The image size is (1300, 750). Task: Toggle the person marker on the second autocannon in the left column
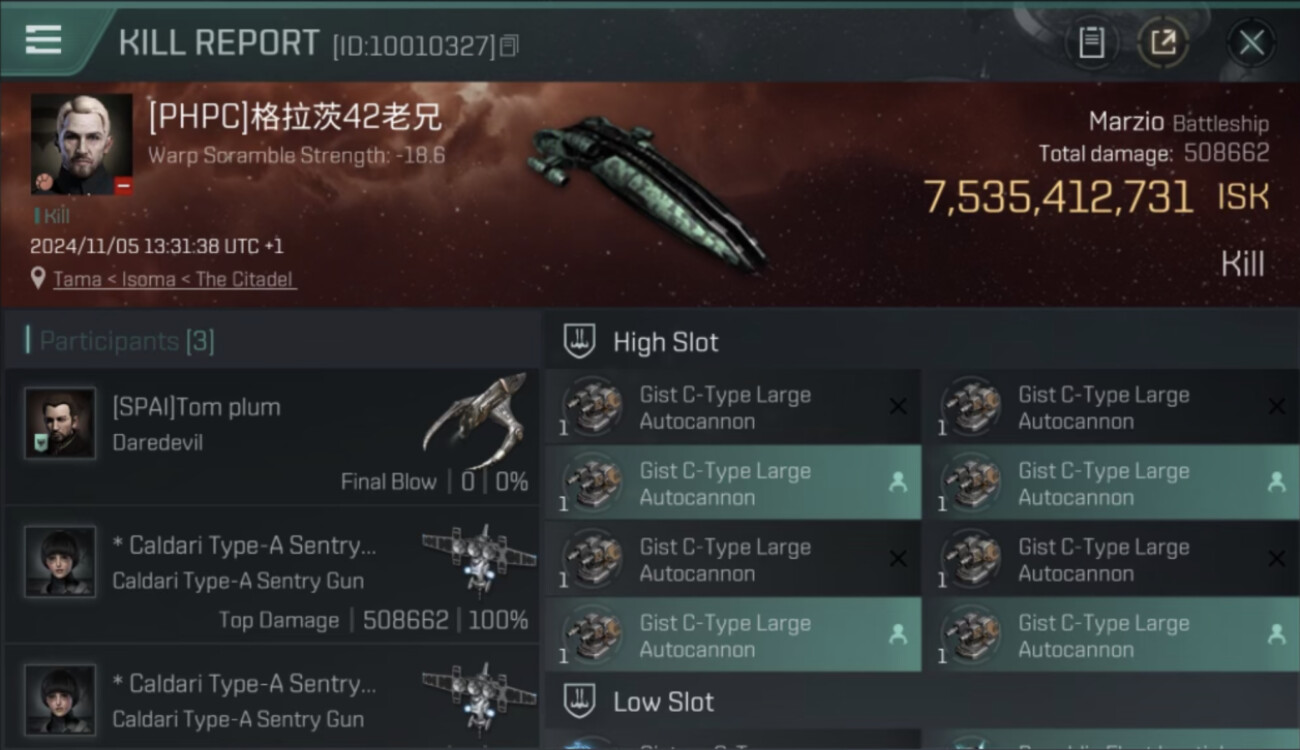point(898,482)
